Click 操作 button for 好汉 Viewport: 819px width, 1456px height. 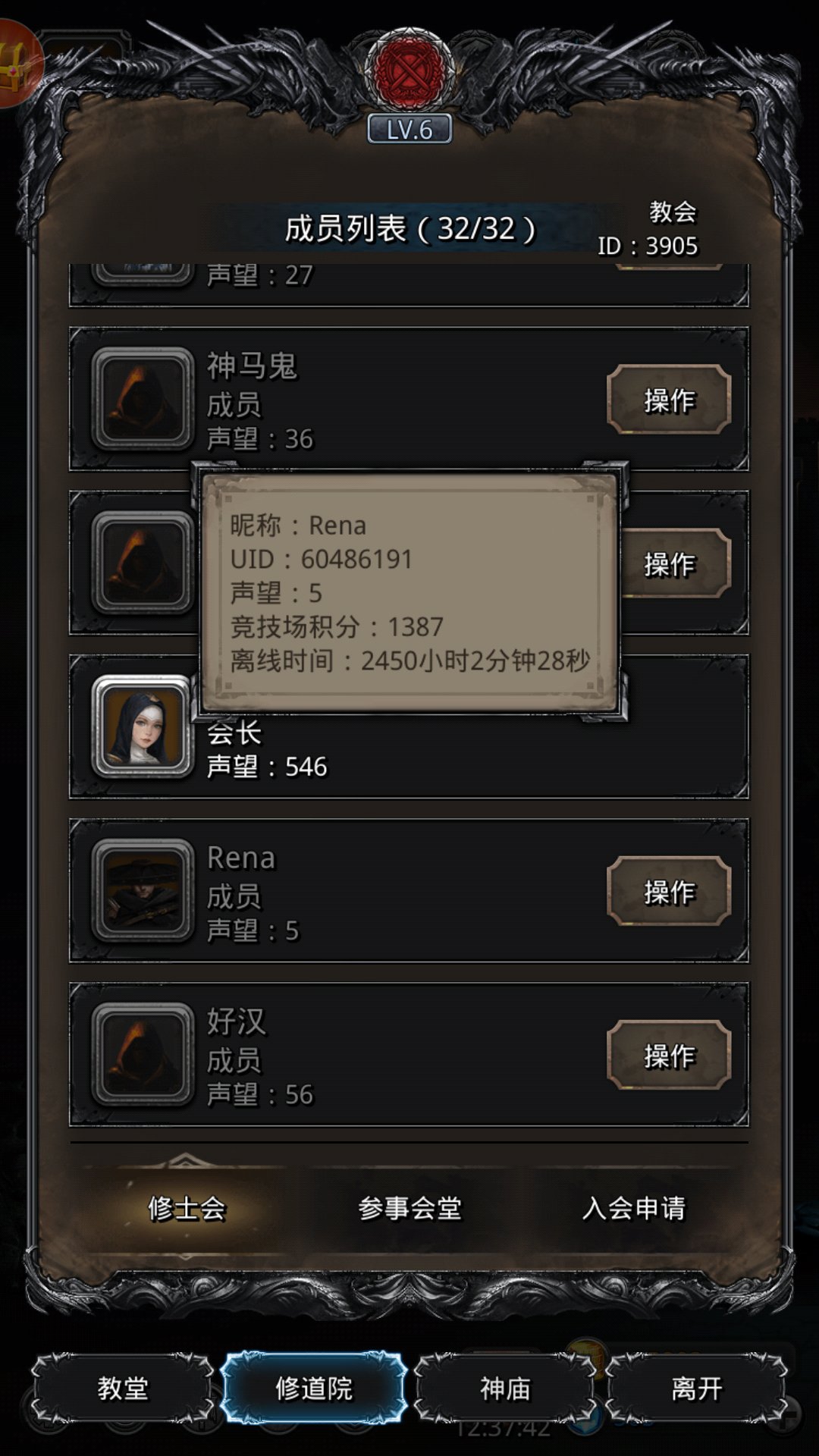[x=669, y=1055]
